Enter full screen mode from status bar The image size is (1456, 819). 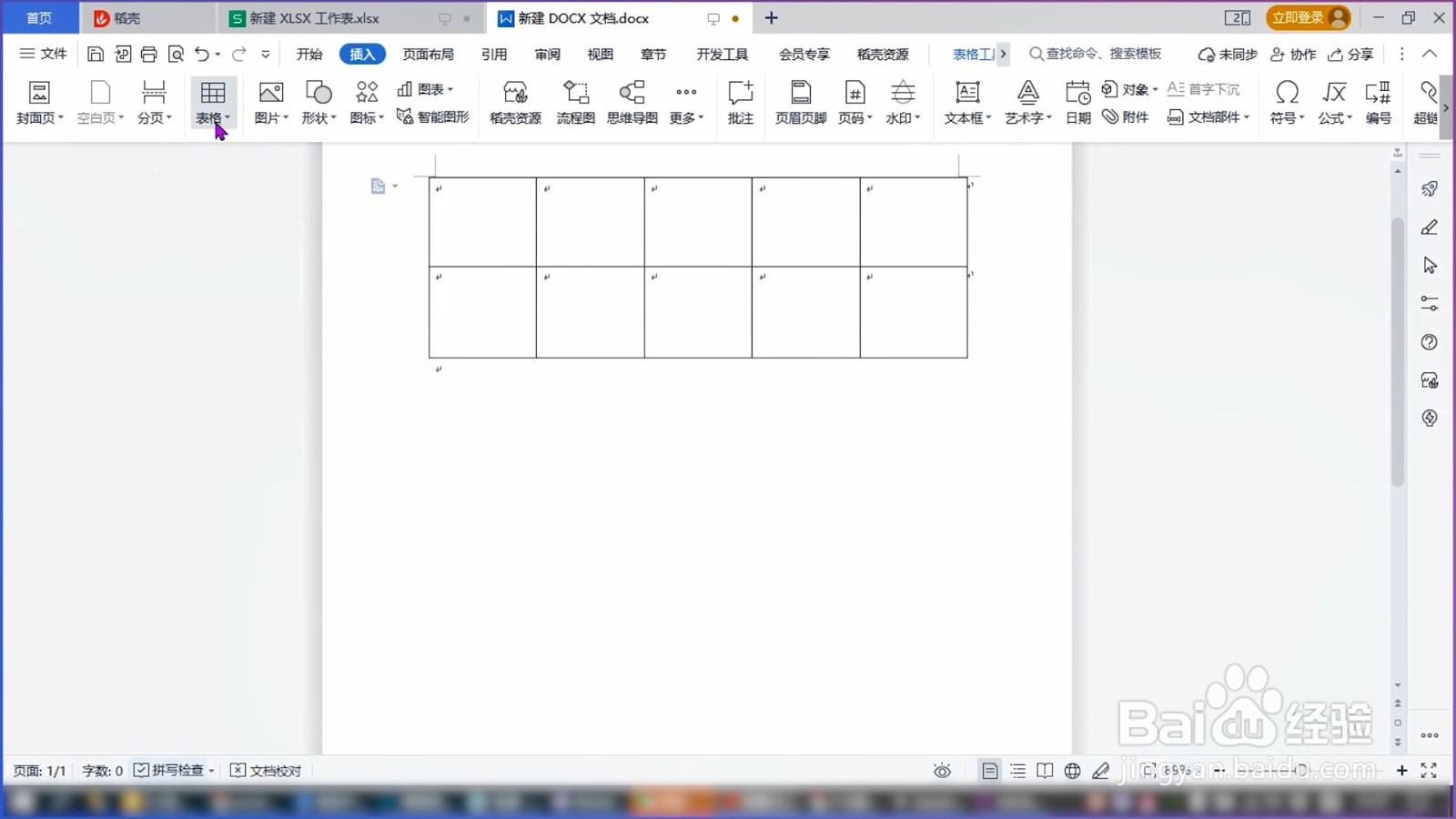point(1429,771)
